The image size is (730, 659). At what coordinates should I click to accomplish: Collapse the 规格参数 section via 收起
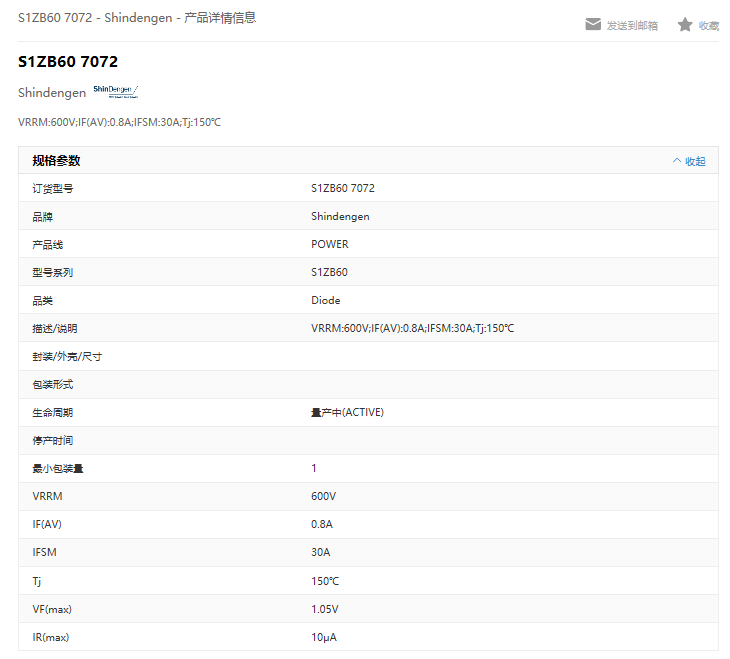[x=696, y=161]
